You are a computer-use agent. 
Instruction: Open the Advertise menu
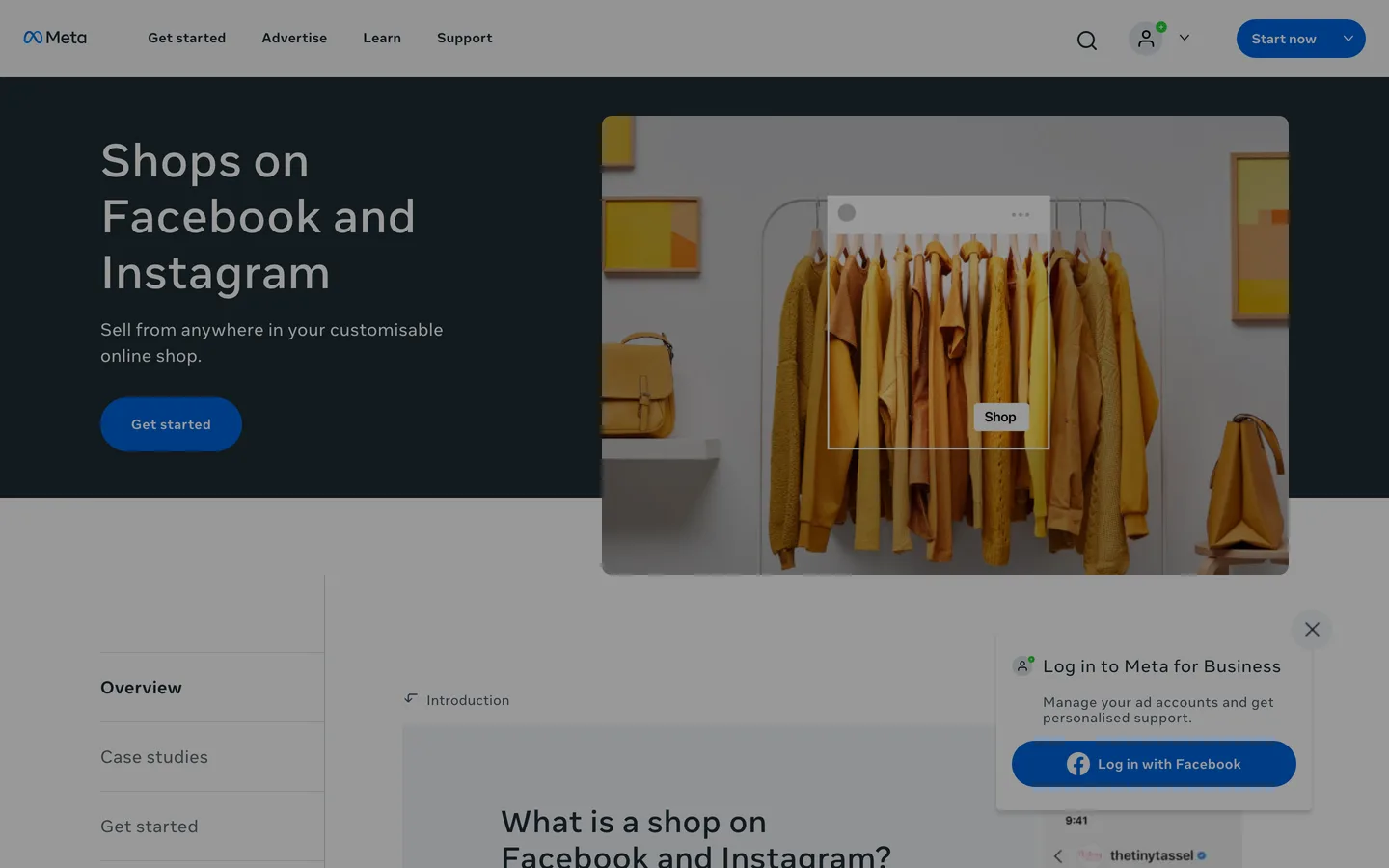(x=294, y=38)
